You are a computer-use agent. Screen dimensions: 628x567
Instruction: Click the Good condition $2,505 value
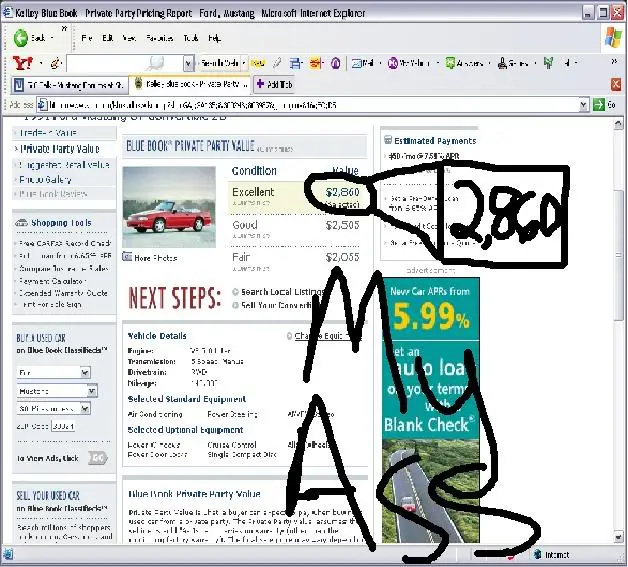click(342, 225)
